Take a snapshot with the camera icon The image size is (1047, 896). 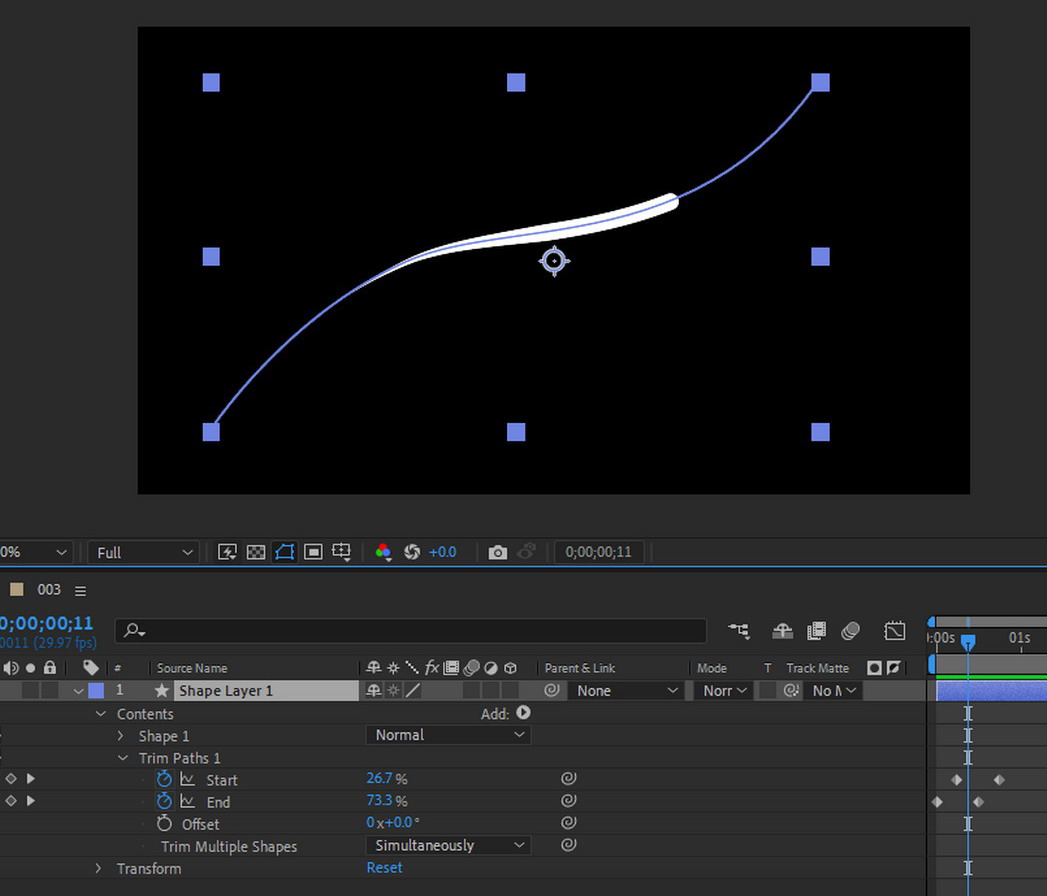pos(497,552)
